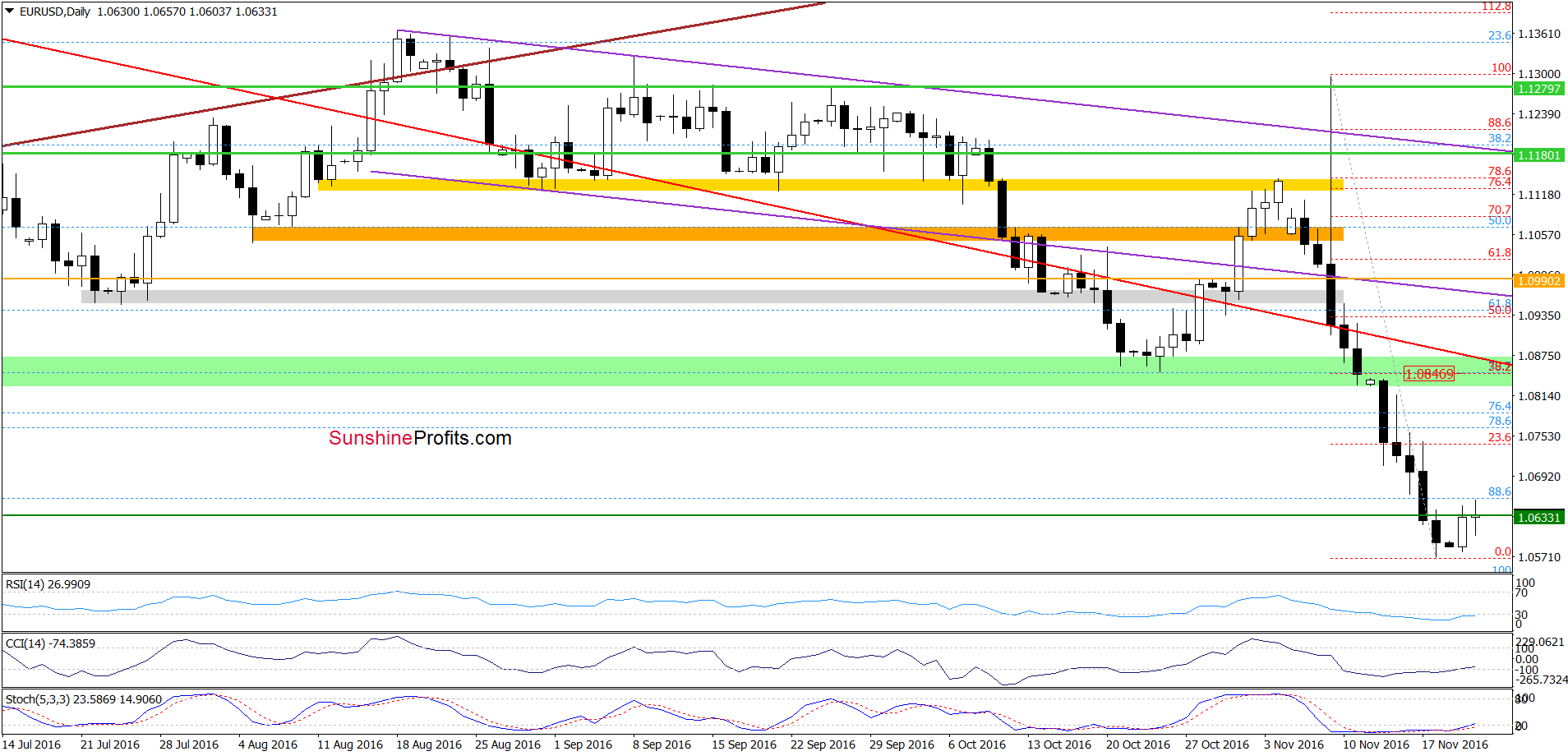Click the 29 Sep 2016 date label
Image resolution: width=1568 pixels, height=756 pixels.
902,744
